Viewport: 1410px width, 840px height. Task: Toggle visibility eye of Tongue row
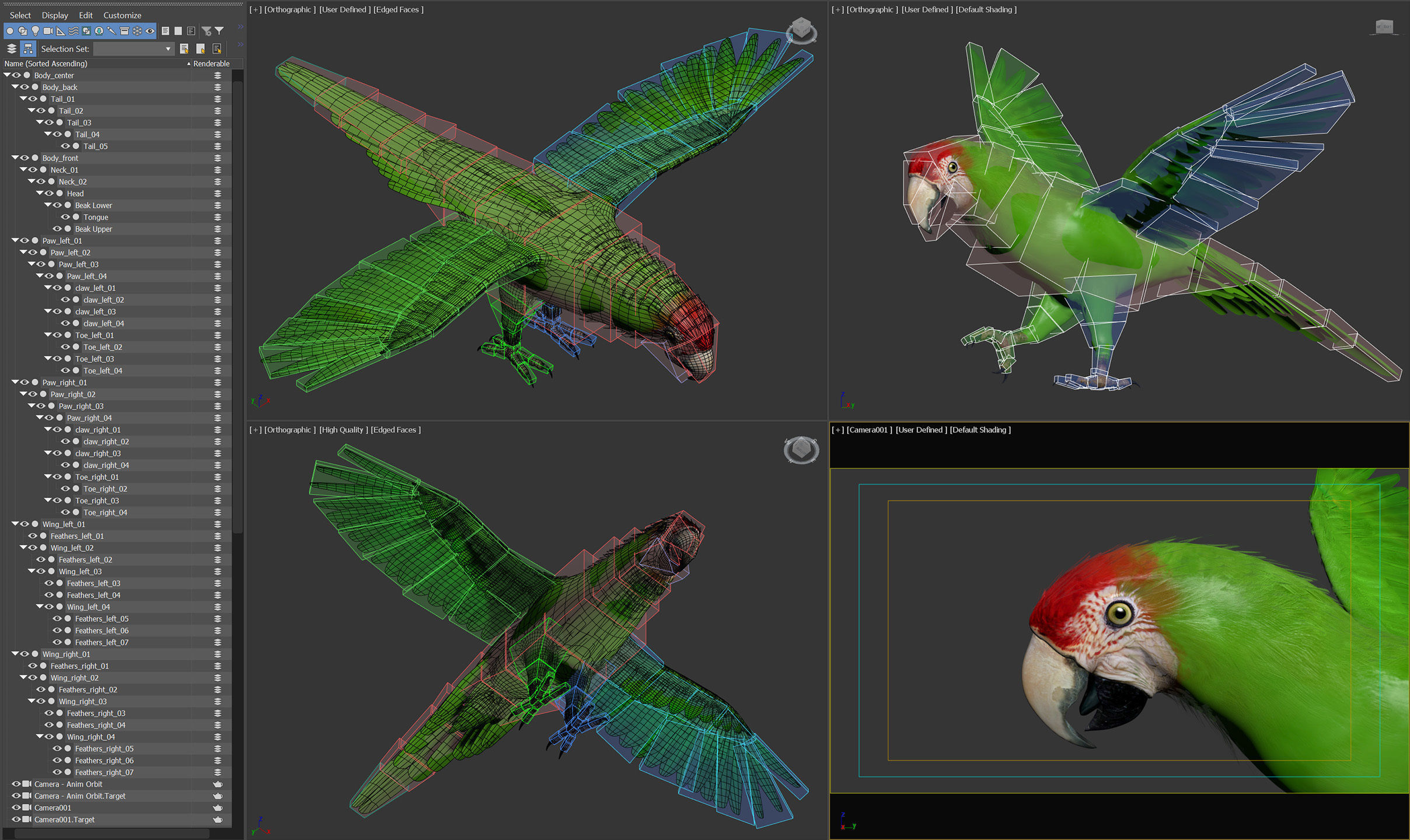click(x=66, y=217)
